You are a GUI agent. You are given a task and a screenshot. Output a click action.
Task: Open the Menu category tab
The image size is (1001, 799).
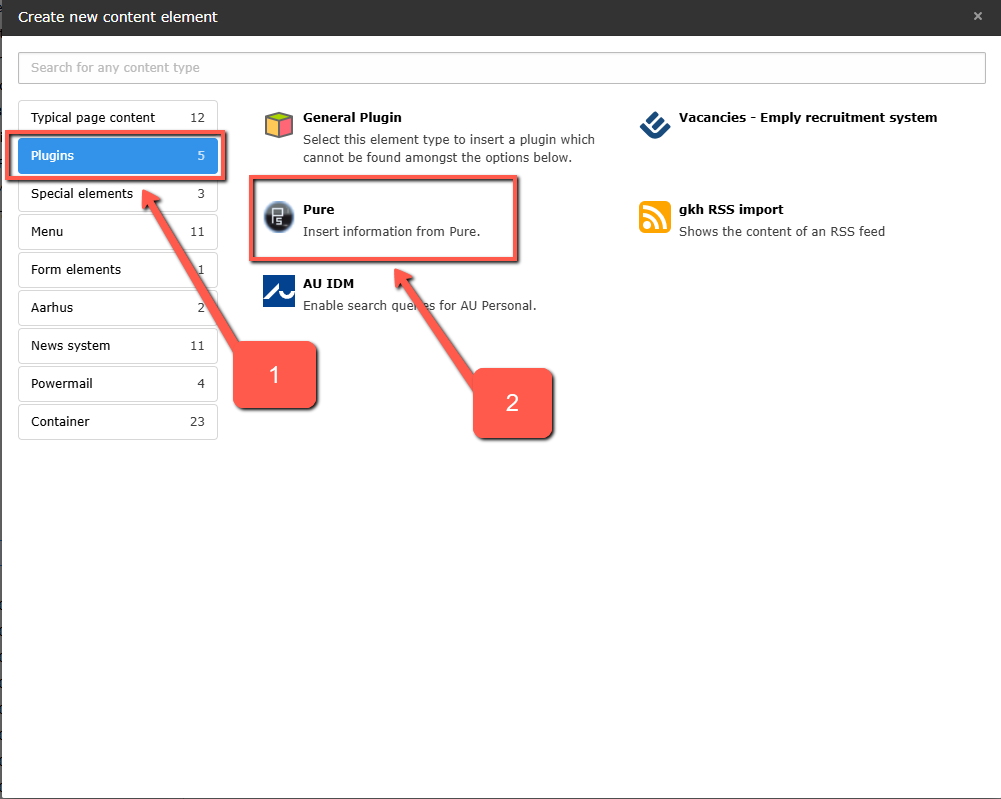point(117,232)
